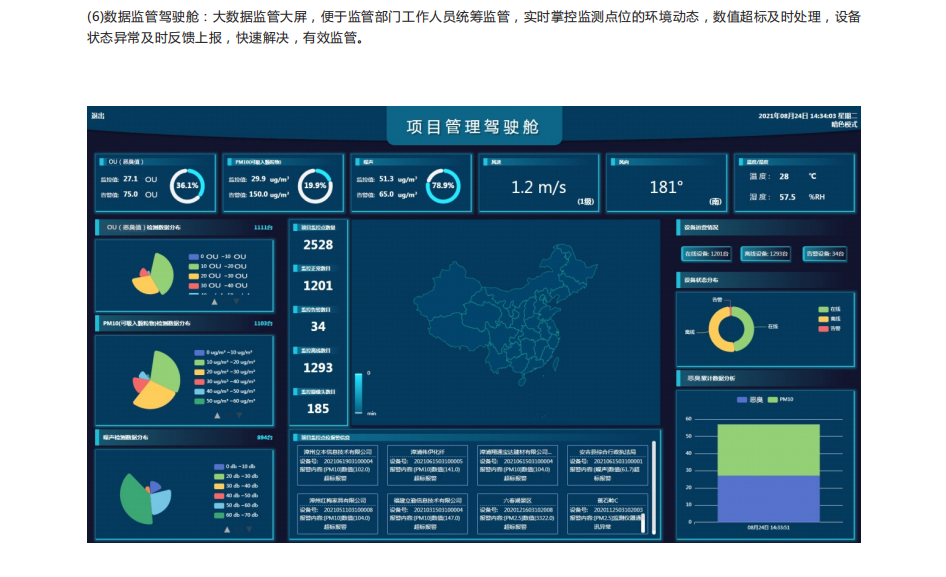Viewport: 946px width, 577px height.
Task: Page down the PM10 chart legend
Action: coord(240,415)
